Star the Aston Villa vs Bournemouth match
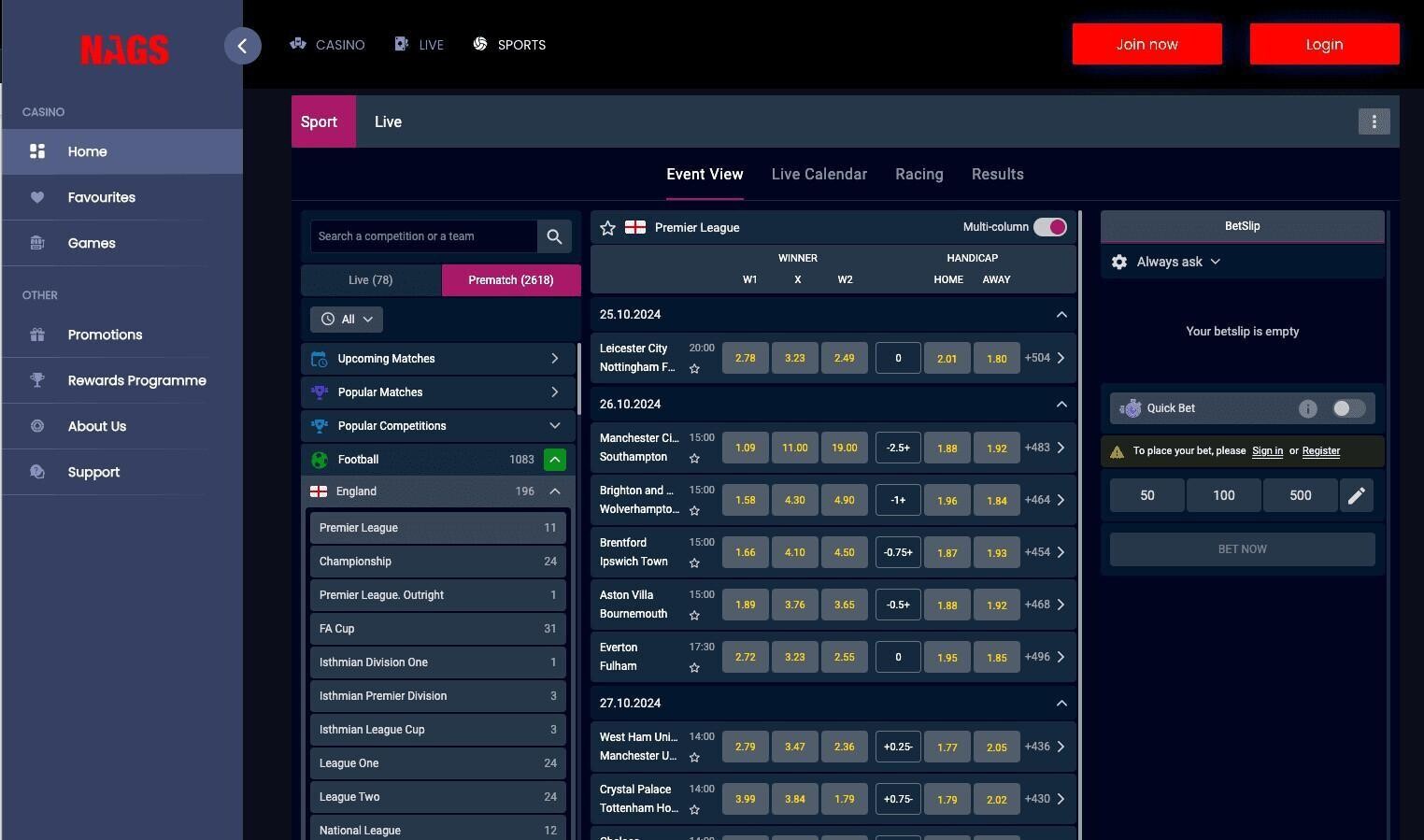 click(x=694, y=616)
